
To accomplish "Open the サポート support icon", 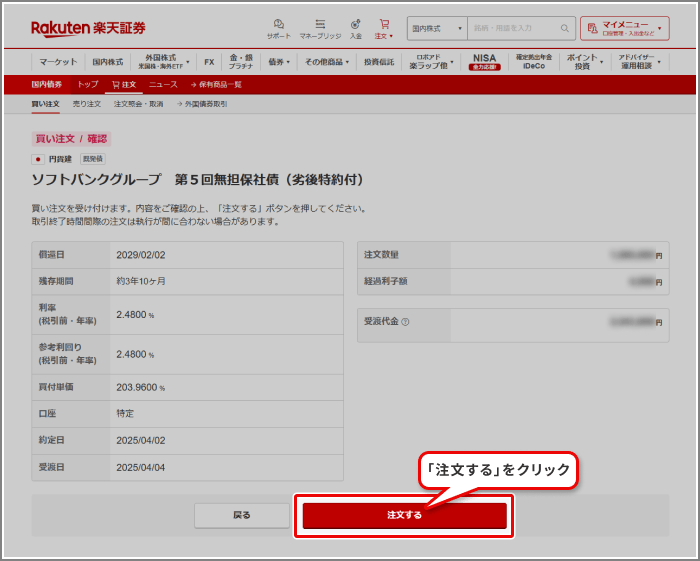I will [x=279, y=29].
